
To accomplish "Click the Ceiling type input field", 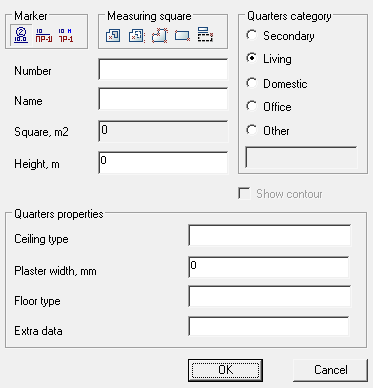I will point(269,236).
